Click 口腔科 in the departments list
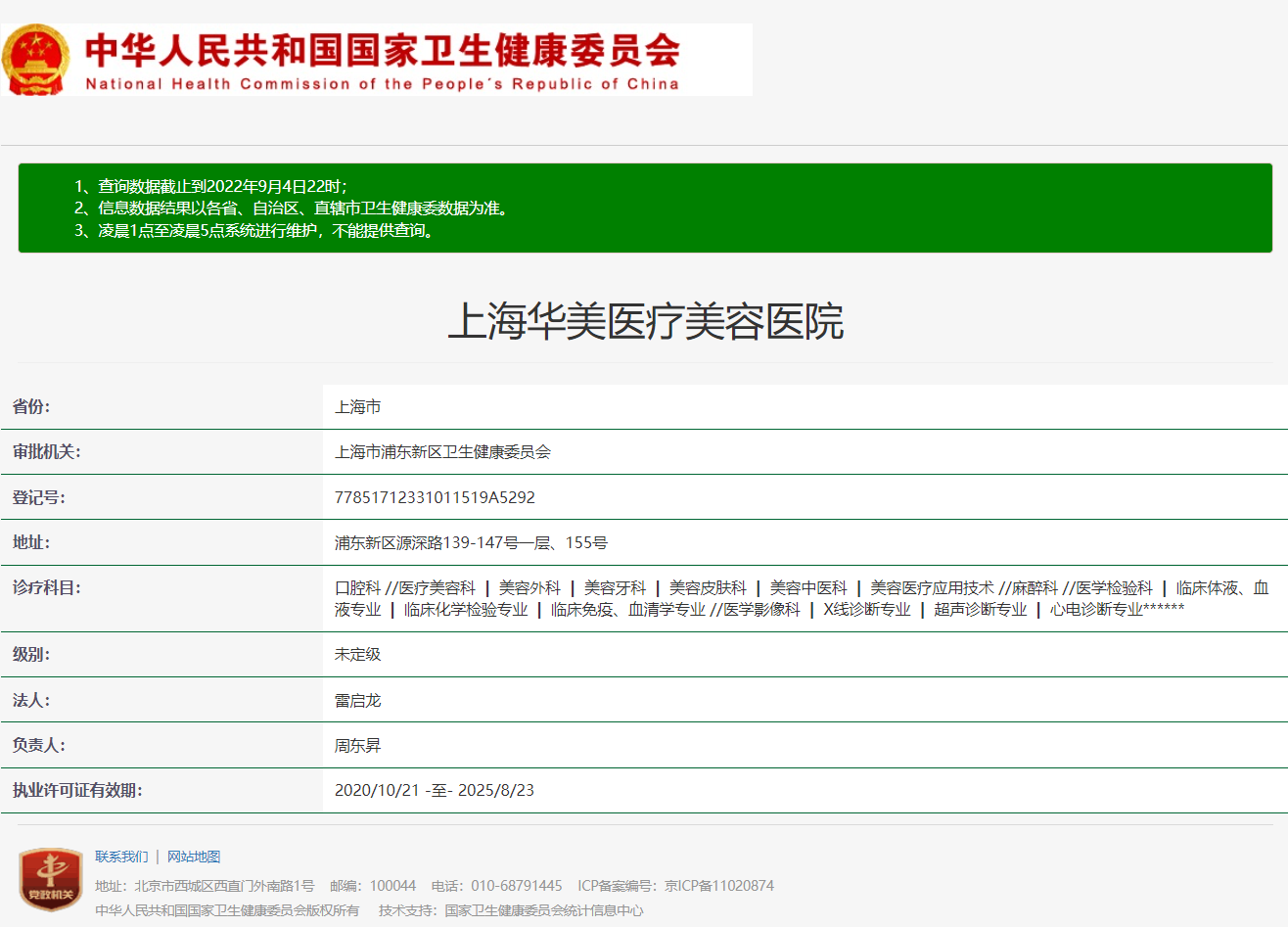 pos(357,587)
